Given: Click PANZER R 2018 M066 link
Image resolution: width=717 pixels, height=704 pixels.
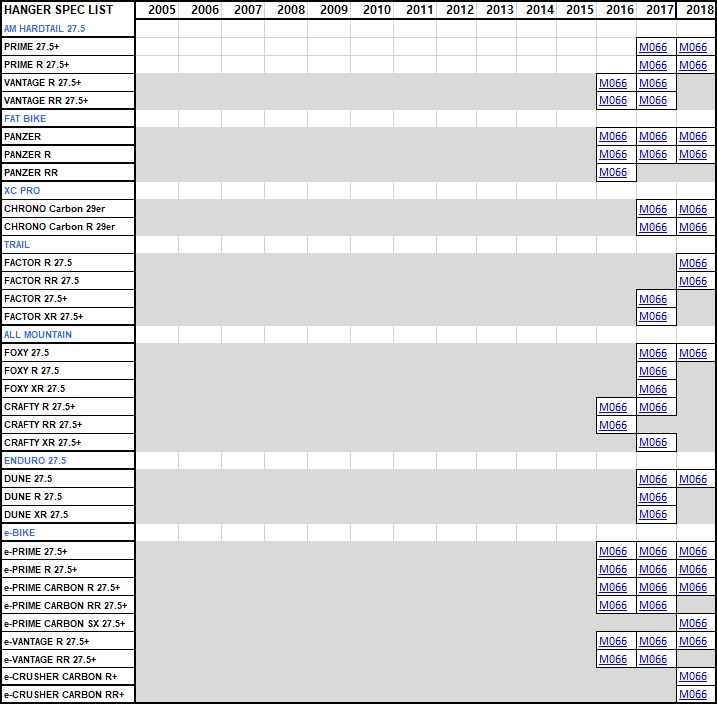Looking at the screenshot, I should coord(693,154).
